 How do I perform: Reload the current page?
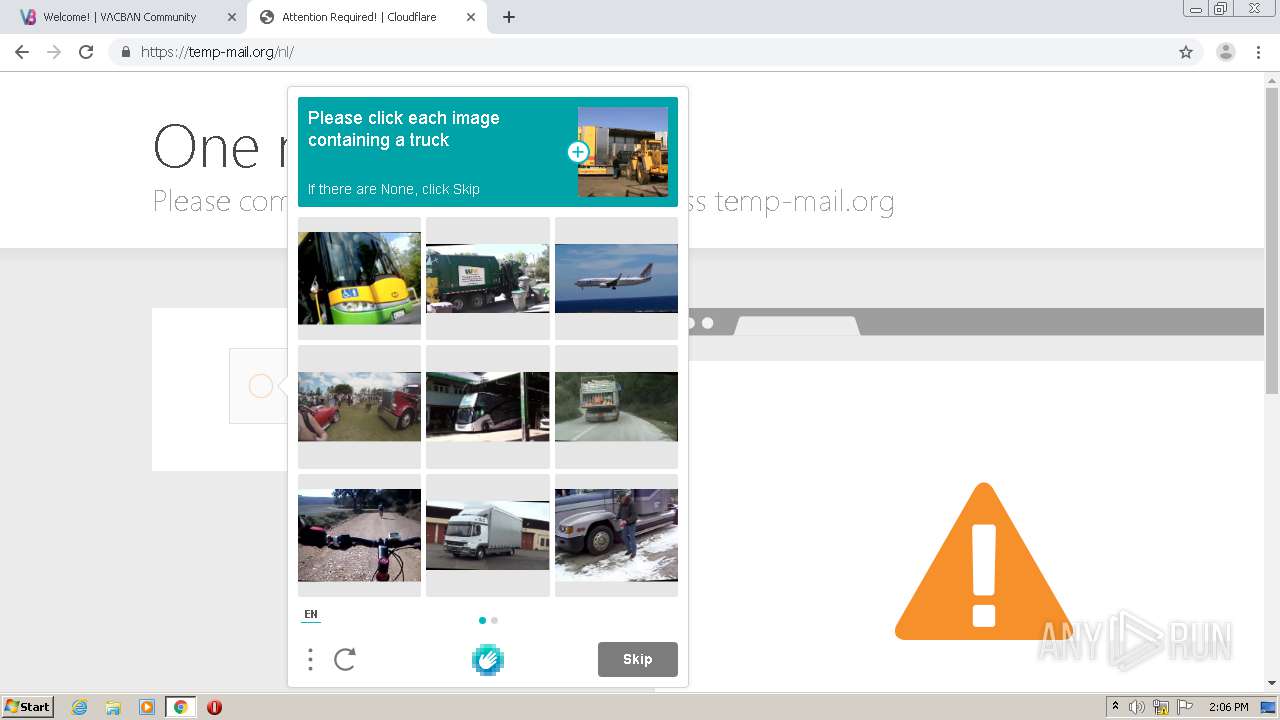coord(86,52)
